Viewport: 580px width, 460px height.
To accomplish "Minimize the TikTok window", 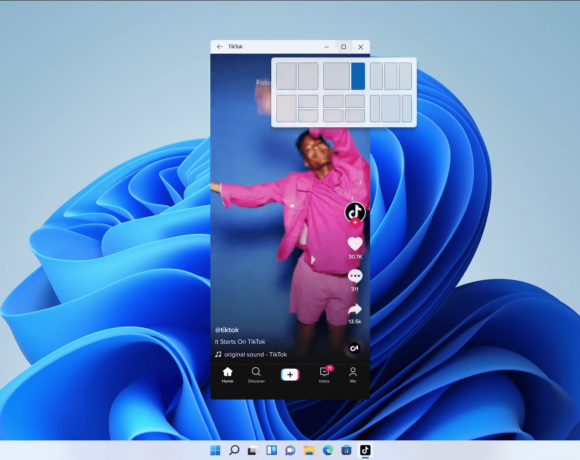I will (326, 47).
